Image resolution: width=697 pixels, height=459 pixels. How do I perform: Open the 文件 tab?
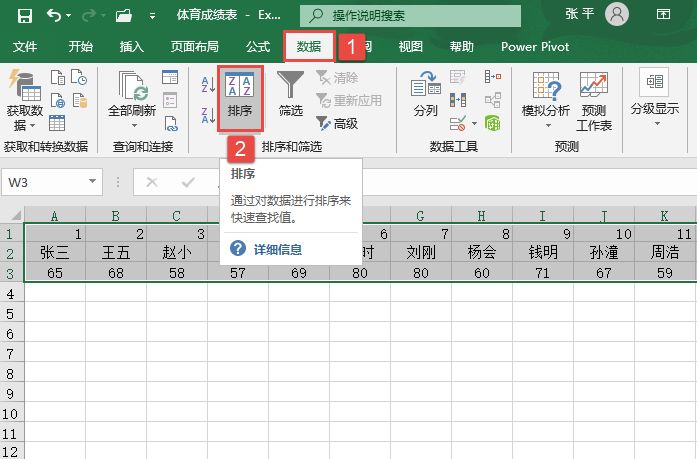pos(25,46)
